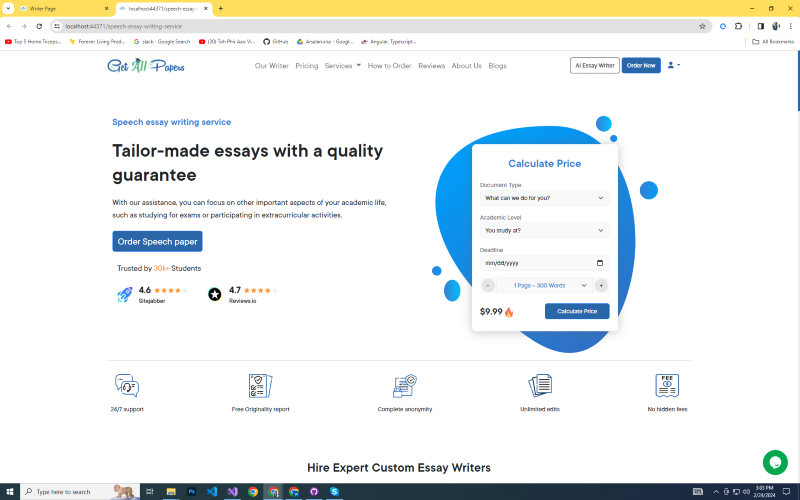
Task: Click the Sitejabber rocket icon
Action: click(124, 294)
